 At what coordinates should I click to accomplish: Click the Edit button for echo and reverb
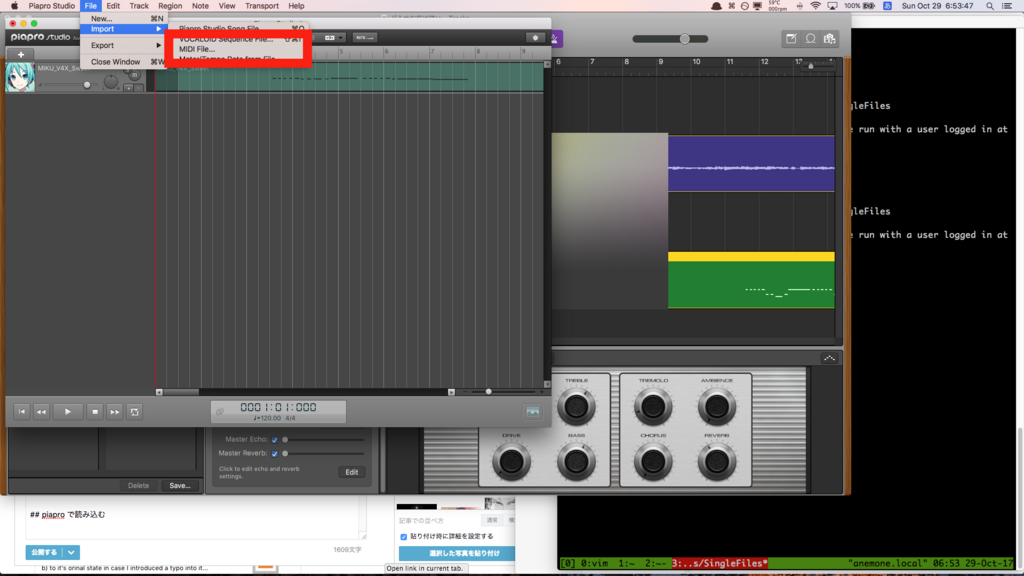point(351,472)
